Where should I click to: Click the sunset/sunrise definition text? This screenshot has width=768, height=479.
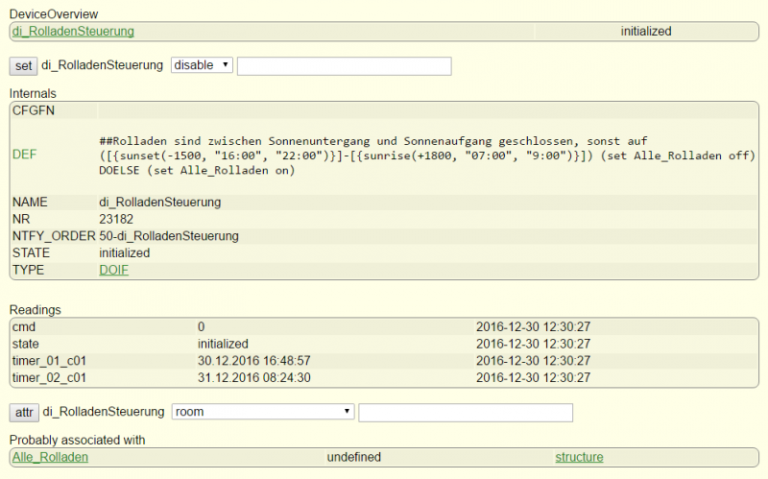tap(427, 156)
